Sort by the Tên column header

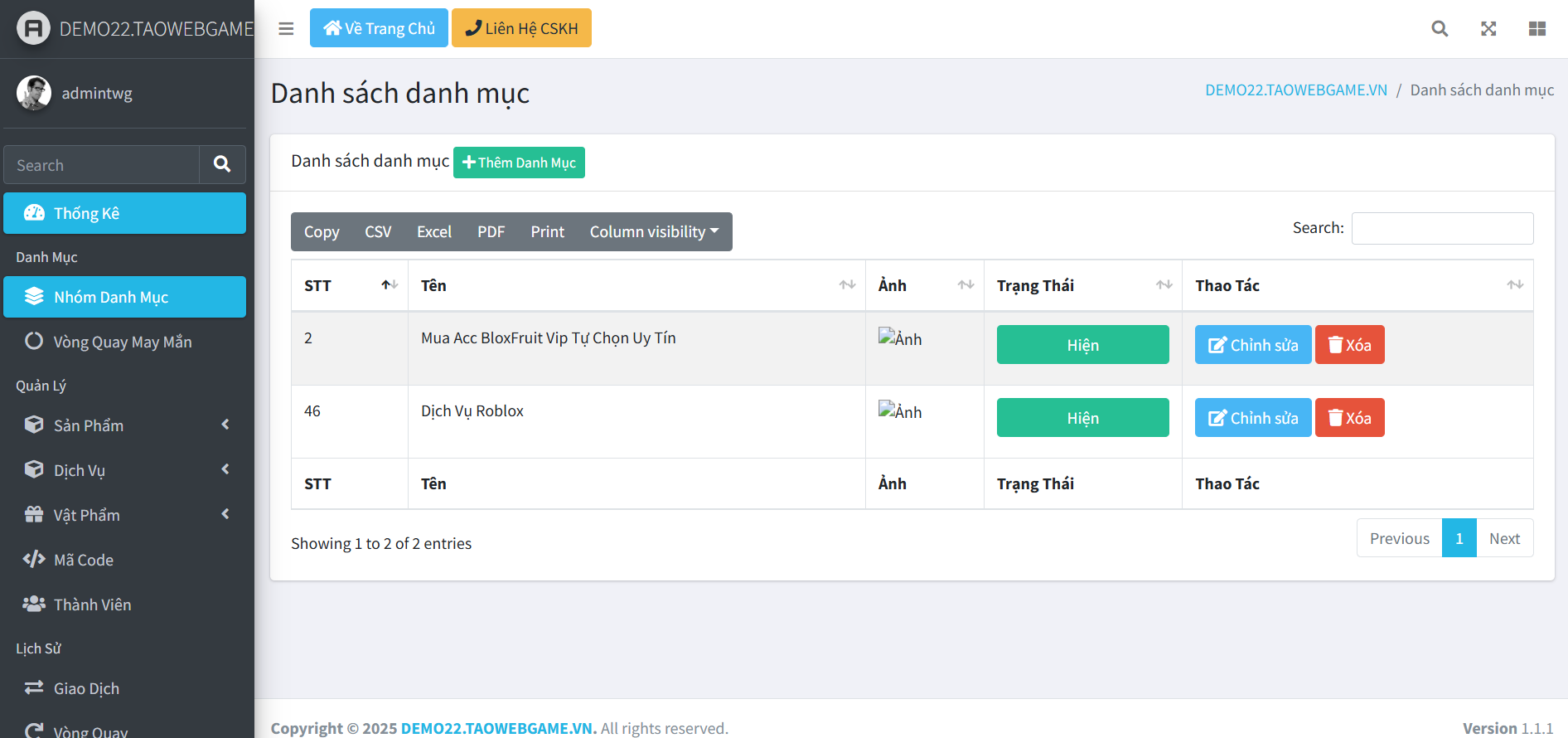[x=636, y=285]
